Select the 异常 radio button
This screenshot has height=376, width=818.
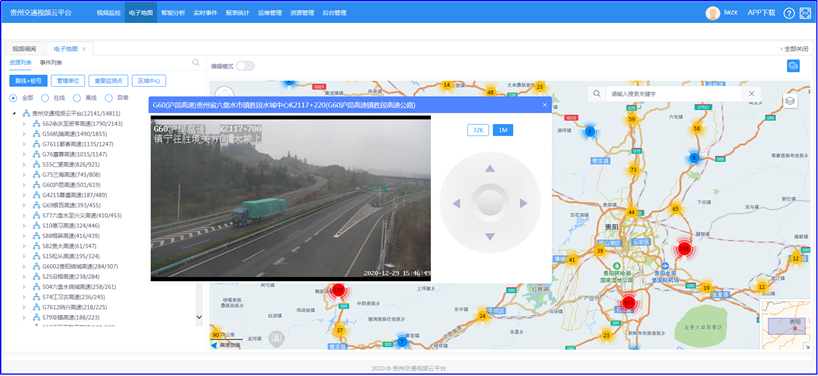[x=109, y=98]
